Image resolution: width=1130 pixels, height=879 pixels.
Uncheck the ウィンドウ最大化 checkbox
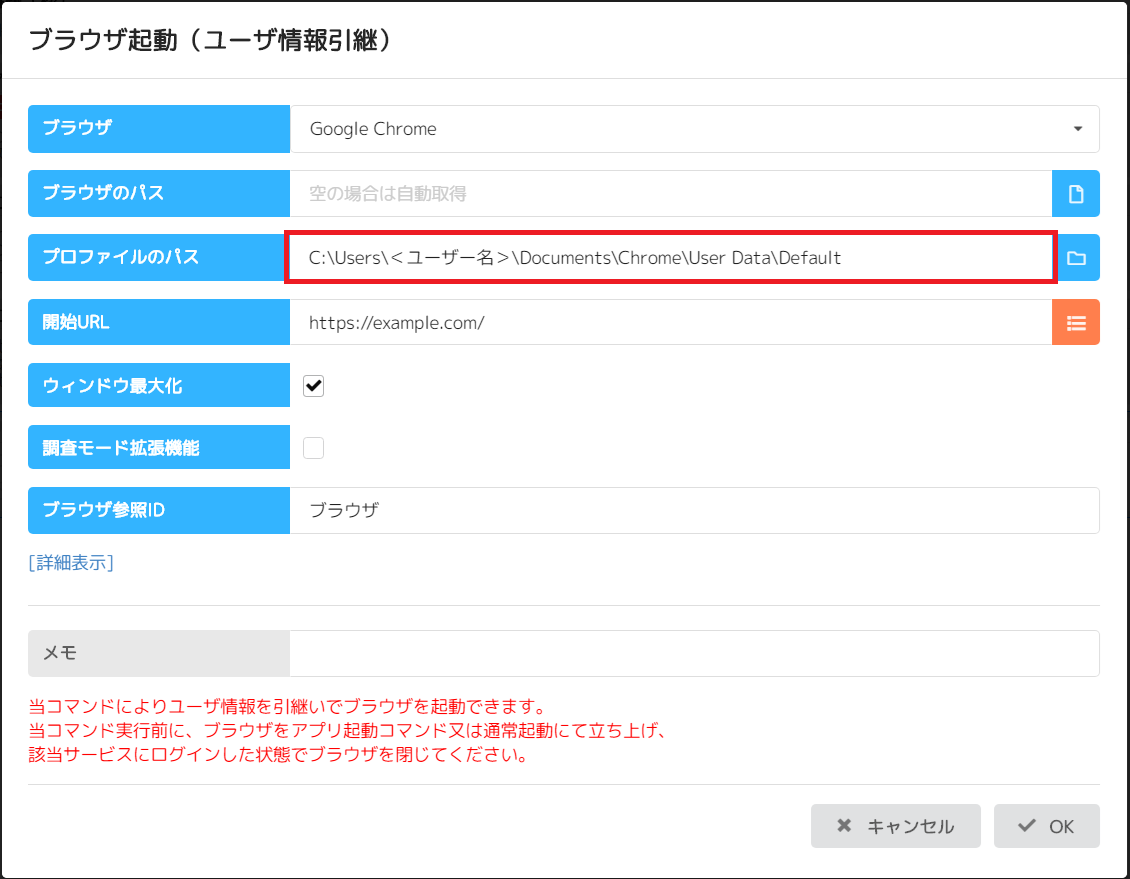pos(314,386)
